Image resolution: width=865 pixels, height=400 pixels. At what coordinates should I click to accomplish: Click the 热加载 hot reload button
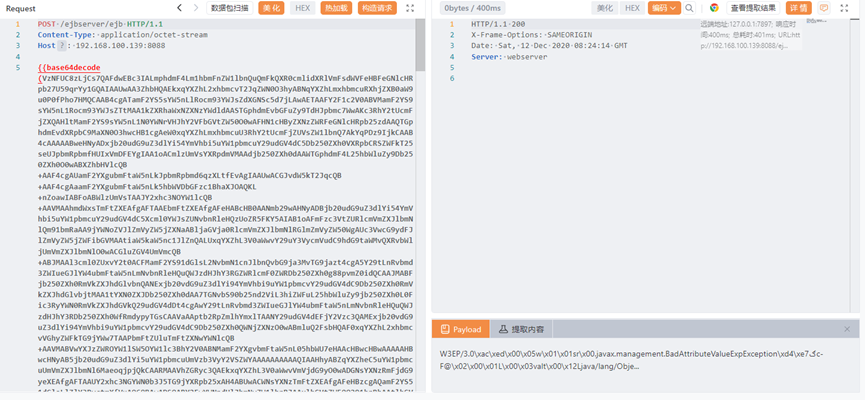pyautogui.click(x=336, y=8)
